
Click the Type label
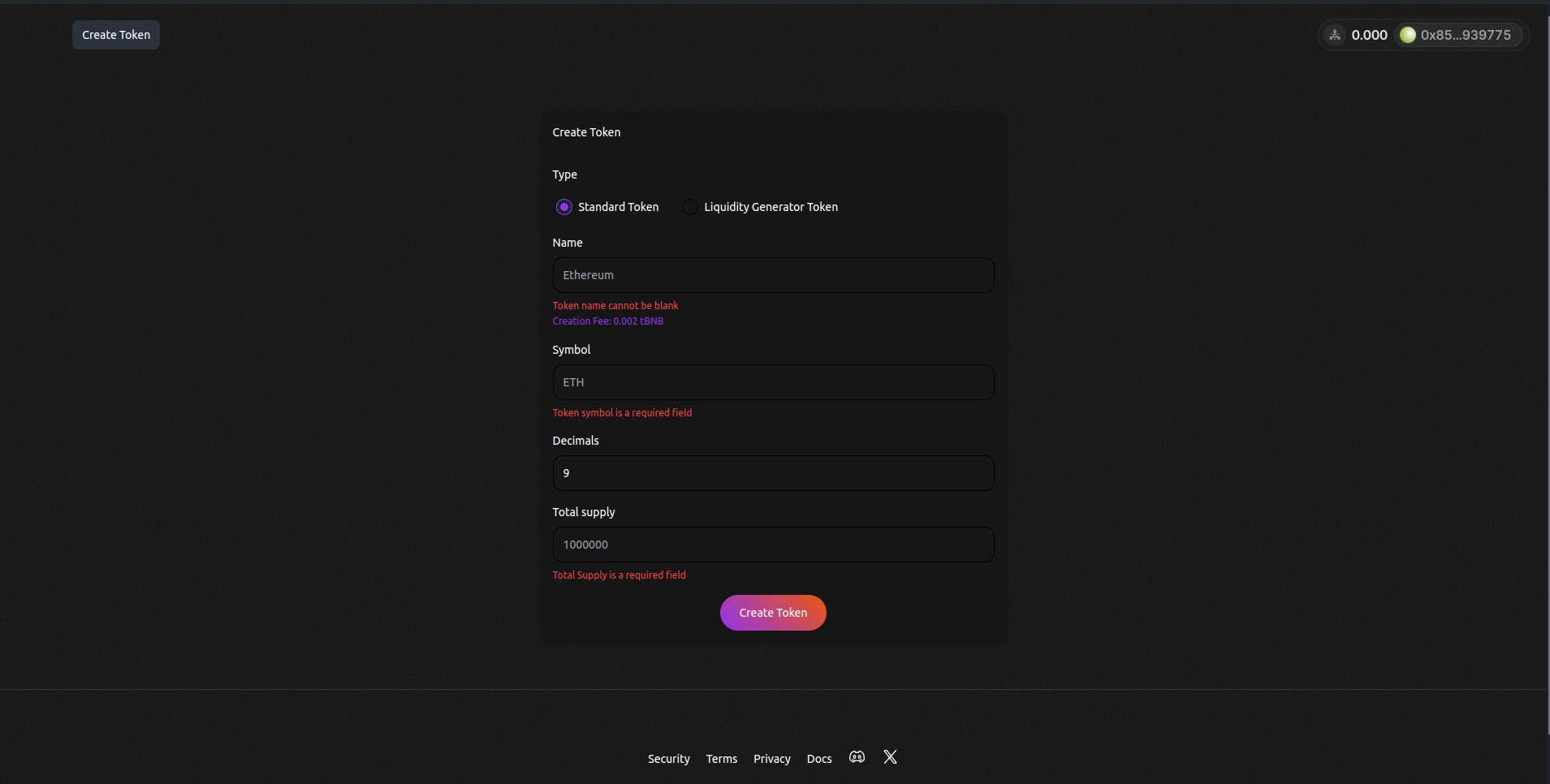point(565,174)
